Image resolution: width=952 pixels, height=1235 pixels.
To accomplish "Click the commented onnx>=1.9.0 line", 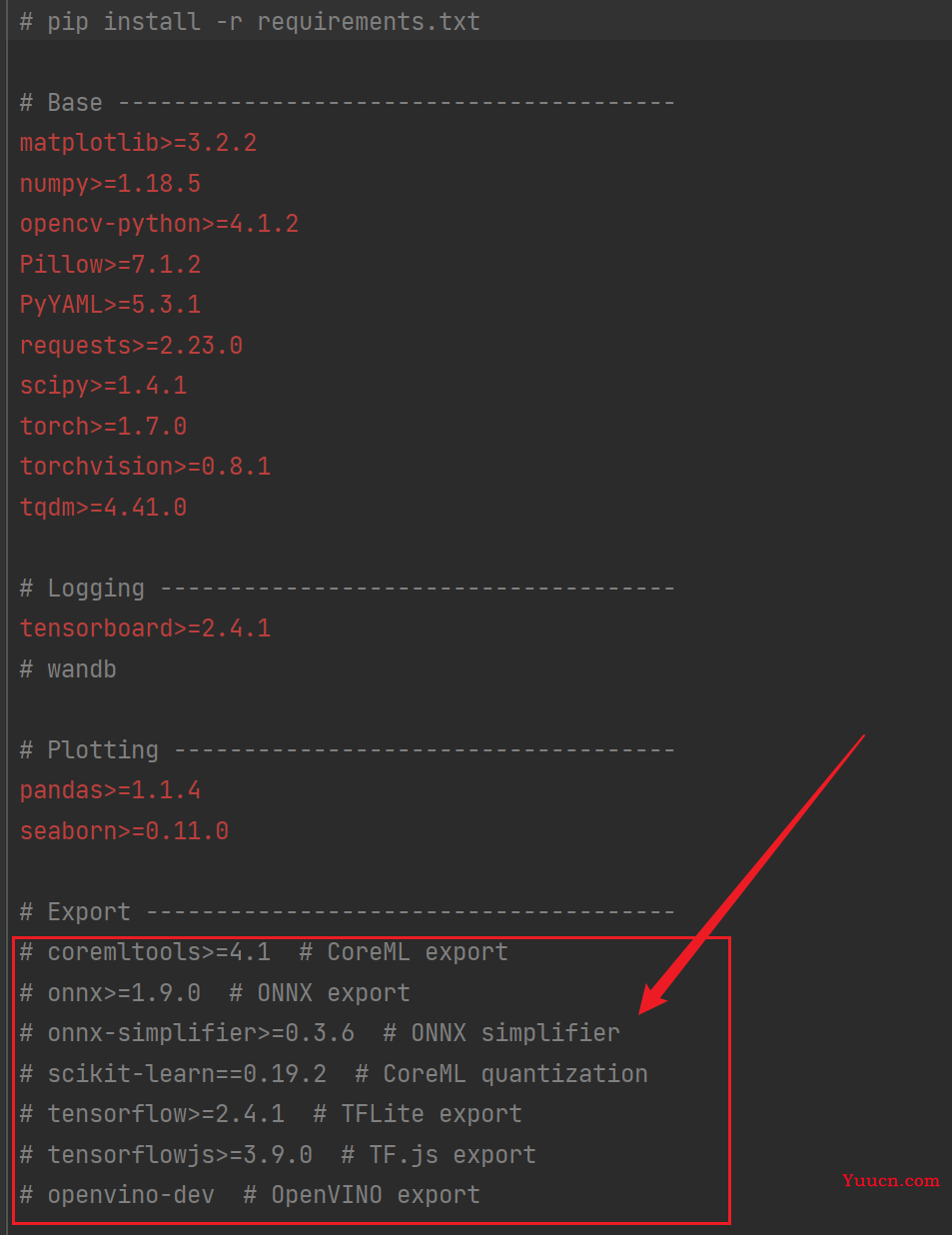I will (x=215, y=993).
